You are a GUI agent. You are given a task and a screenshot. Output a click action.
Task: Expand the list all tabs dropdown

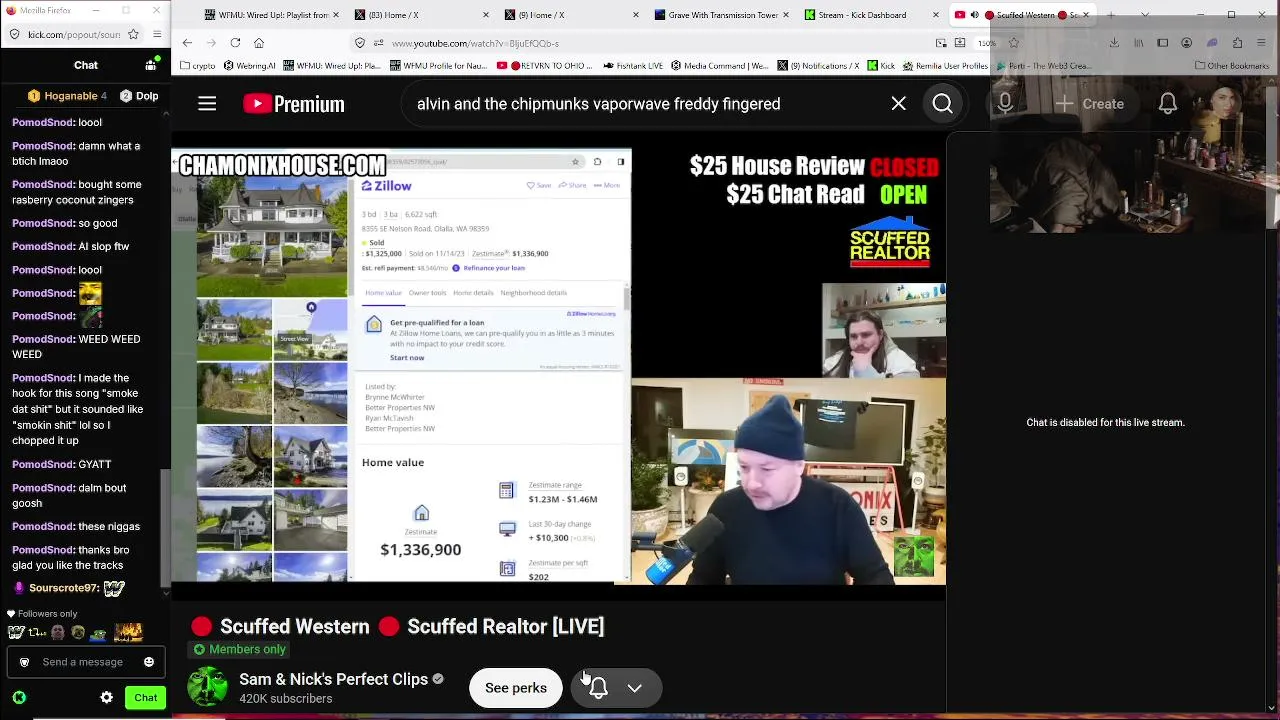click(x=1143, y=15)
